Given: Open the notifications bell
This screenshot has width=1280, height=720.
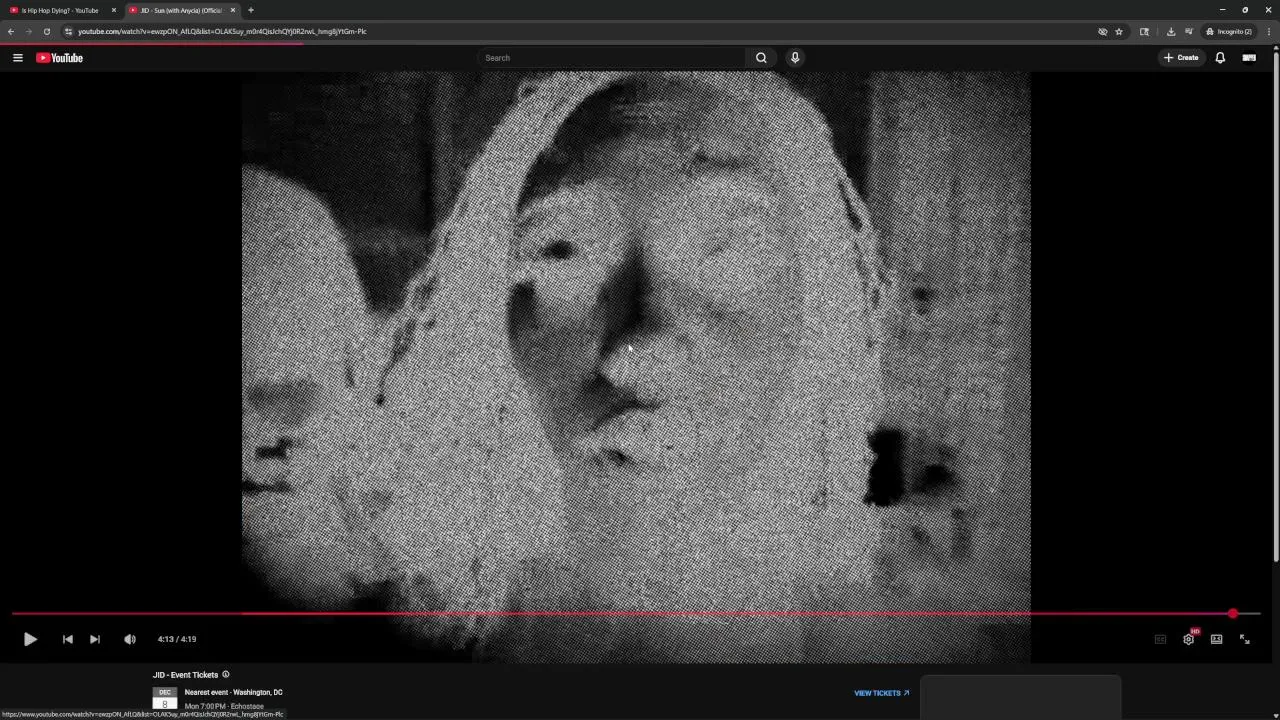Looking at the screenshot, I should (1220, 58).
